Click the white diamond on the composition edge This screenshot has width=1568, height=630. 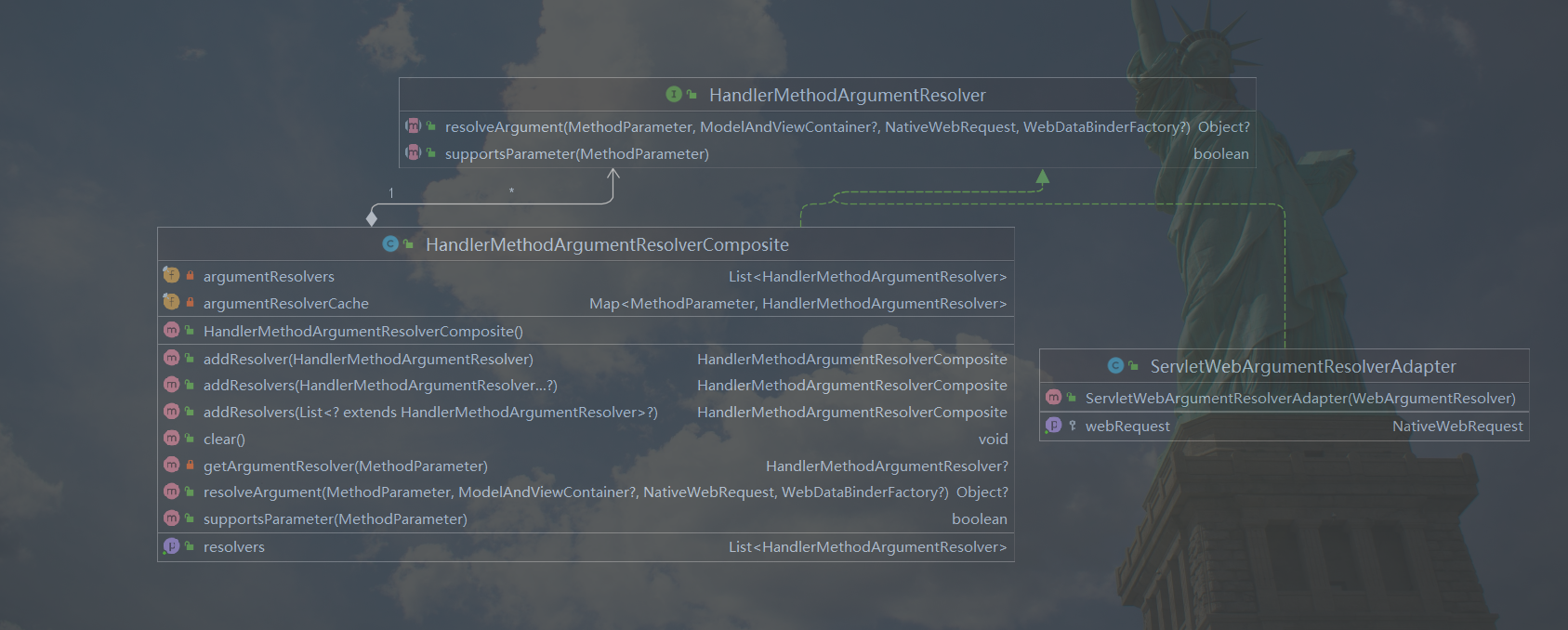[x=372, y=218]
